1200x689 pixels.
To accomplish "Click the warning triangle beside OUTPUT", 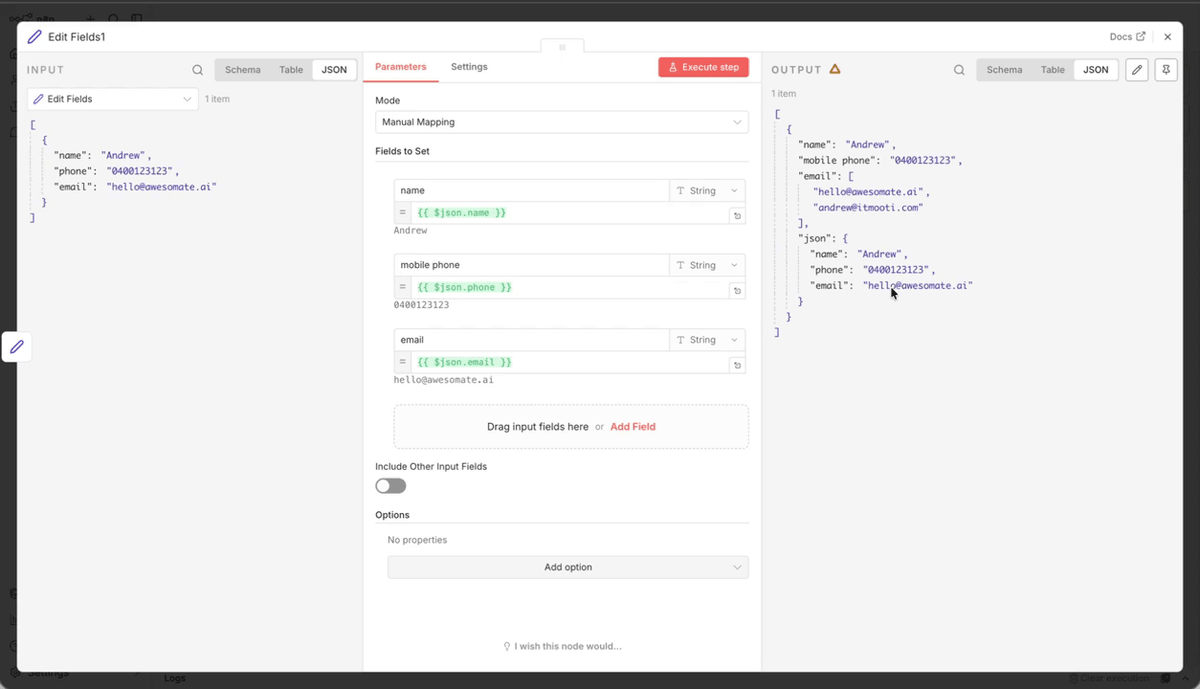I will [x=838, y=69].
